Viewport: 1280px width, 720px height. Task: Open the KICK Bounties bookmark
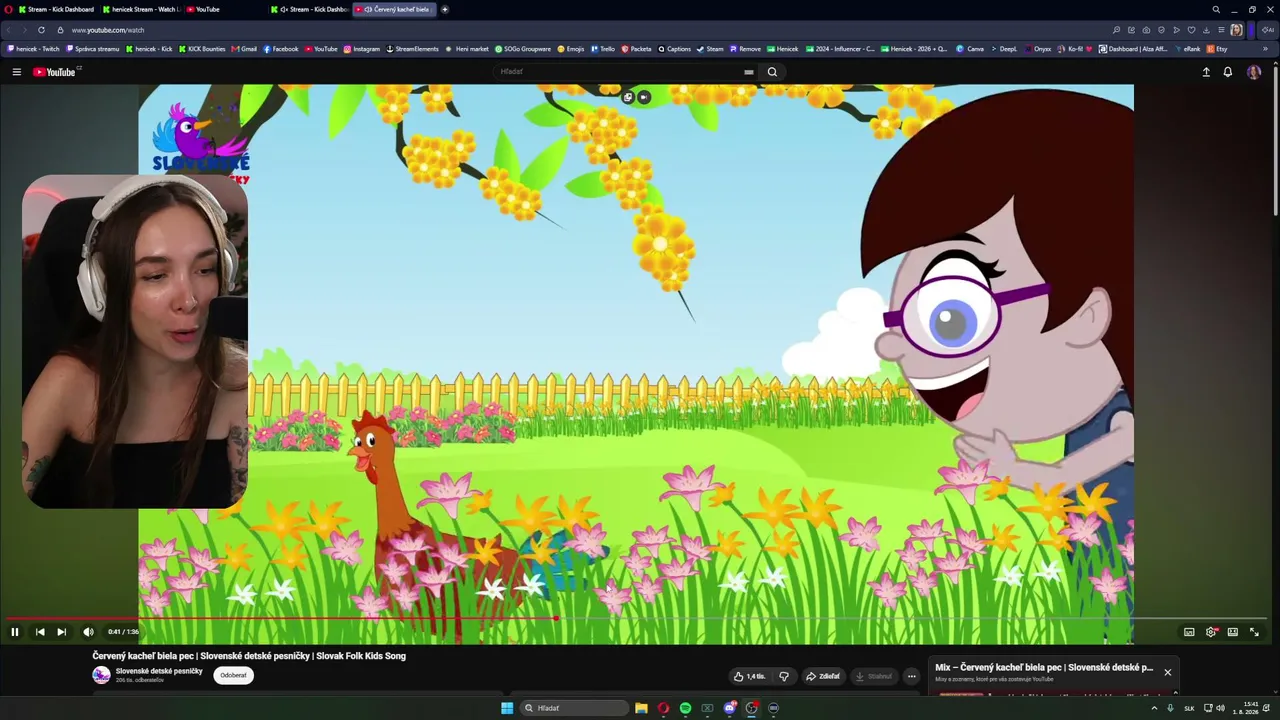pos(202,48)
